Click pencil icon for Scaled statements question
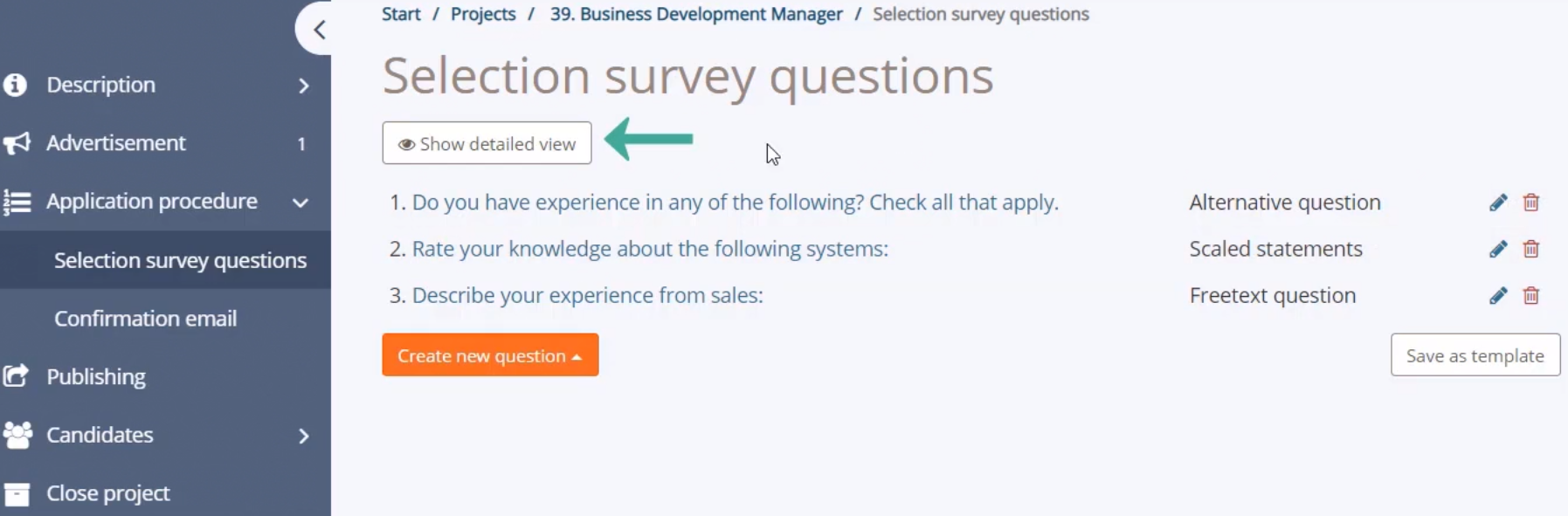The width and height of the screenshot is (1568, 516). (1498, 249)
